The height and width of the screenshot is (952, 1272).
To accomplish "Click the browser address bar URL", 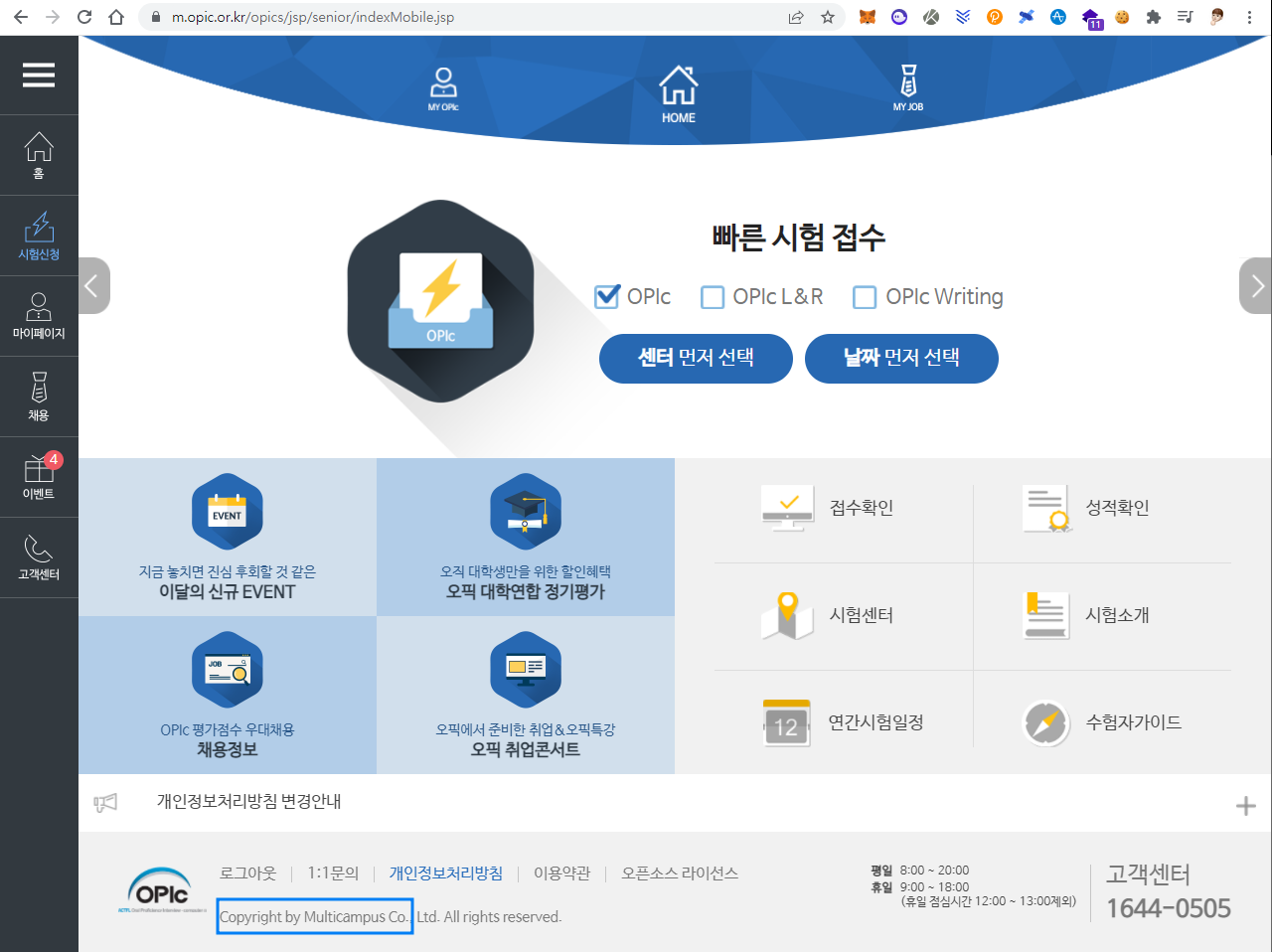I will point(313,17).
